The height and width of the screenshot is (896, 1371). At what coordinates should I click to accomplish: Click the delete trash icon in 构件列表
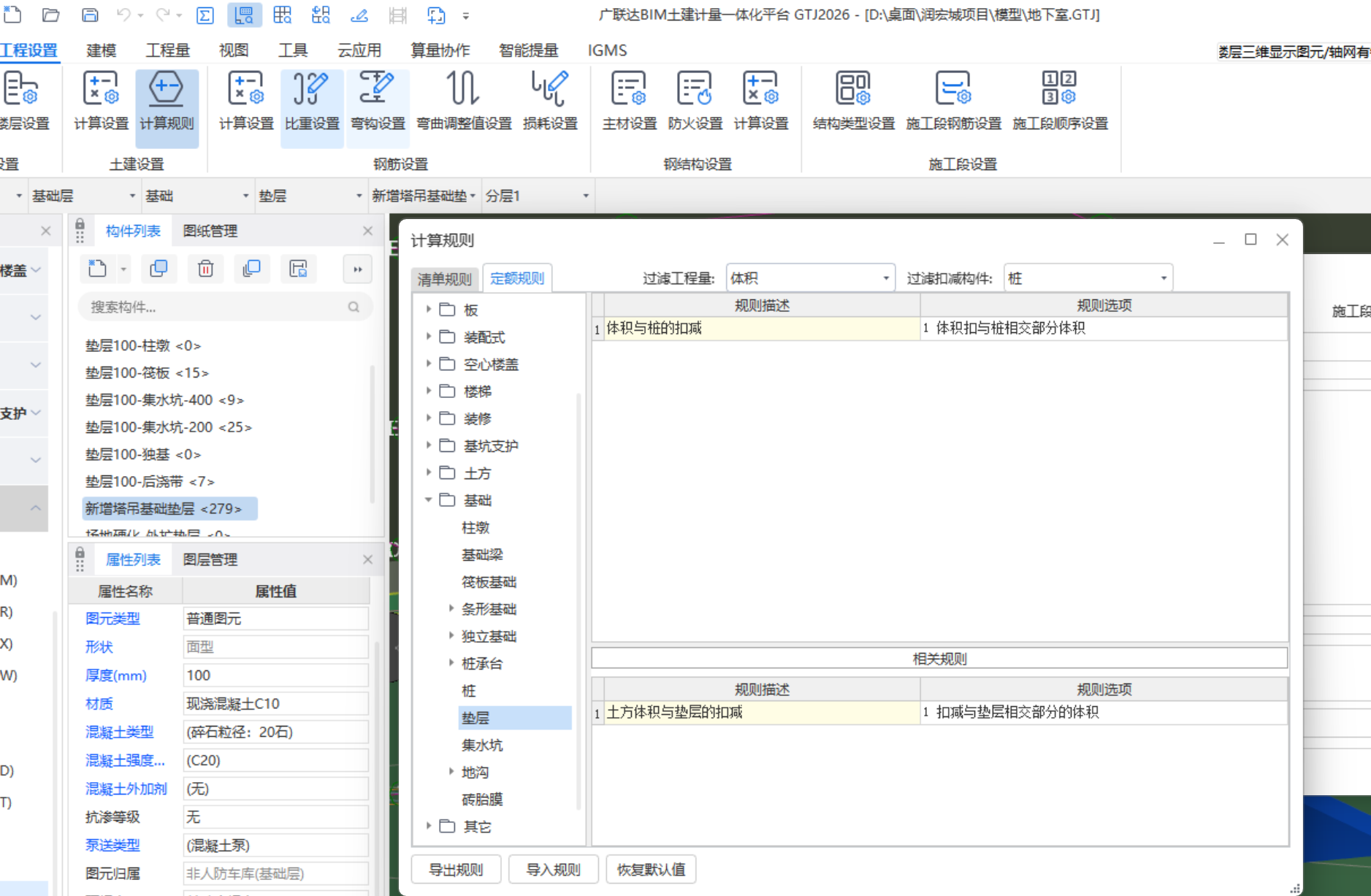[205, 269]
